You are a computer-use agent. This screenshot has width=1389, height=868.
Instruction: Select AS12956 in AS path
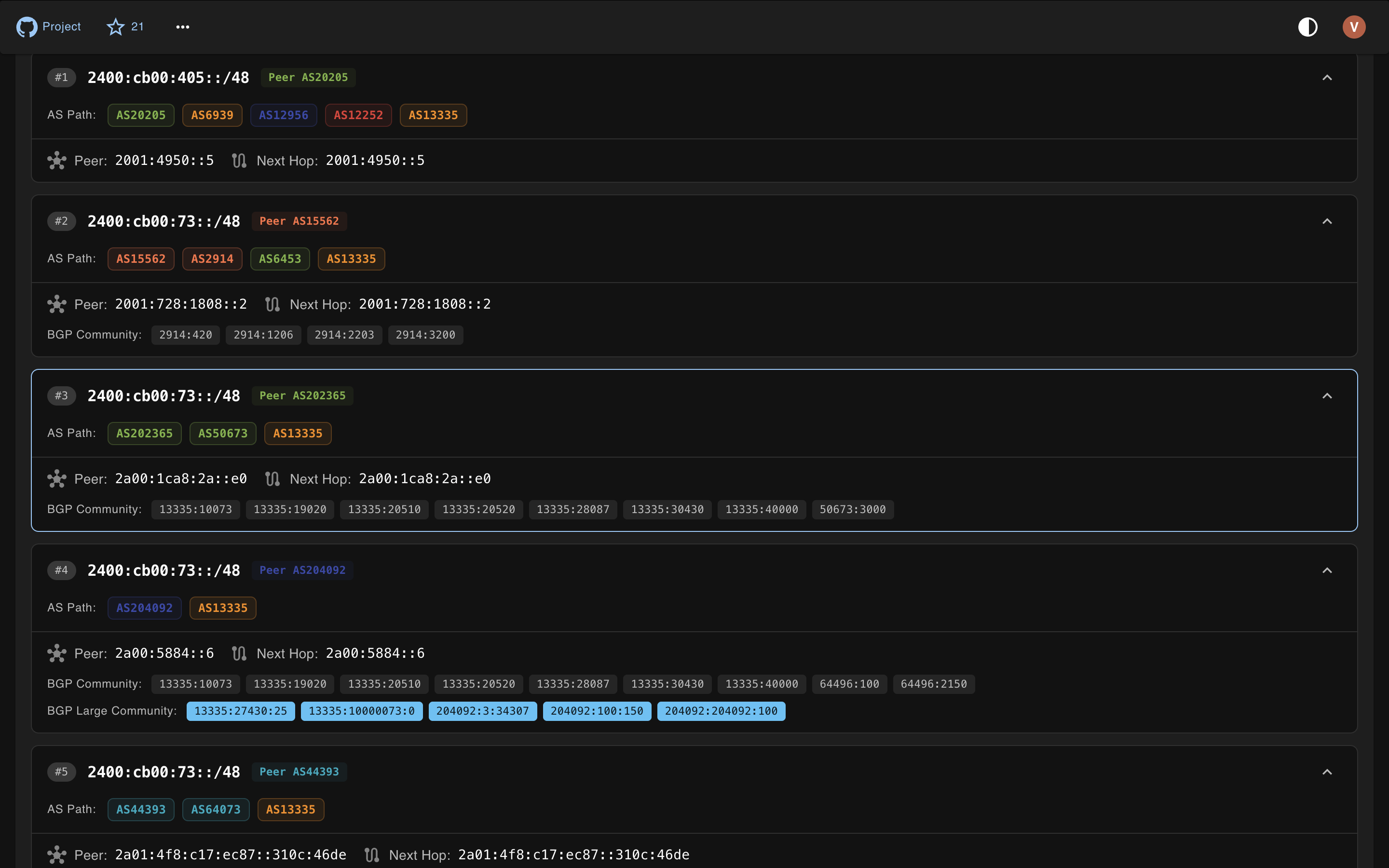(284, 115)
